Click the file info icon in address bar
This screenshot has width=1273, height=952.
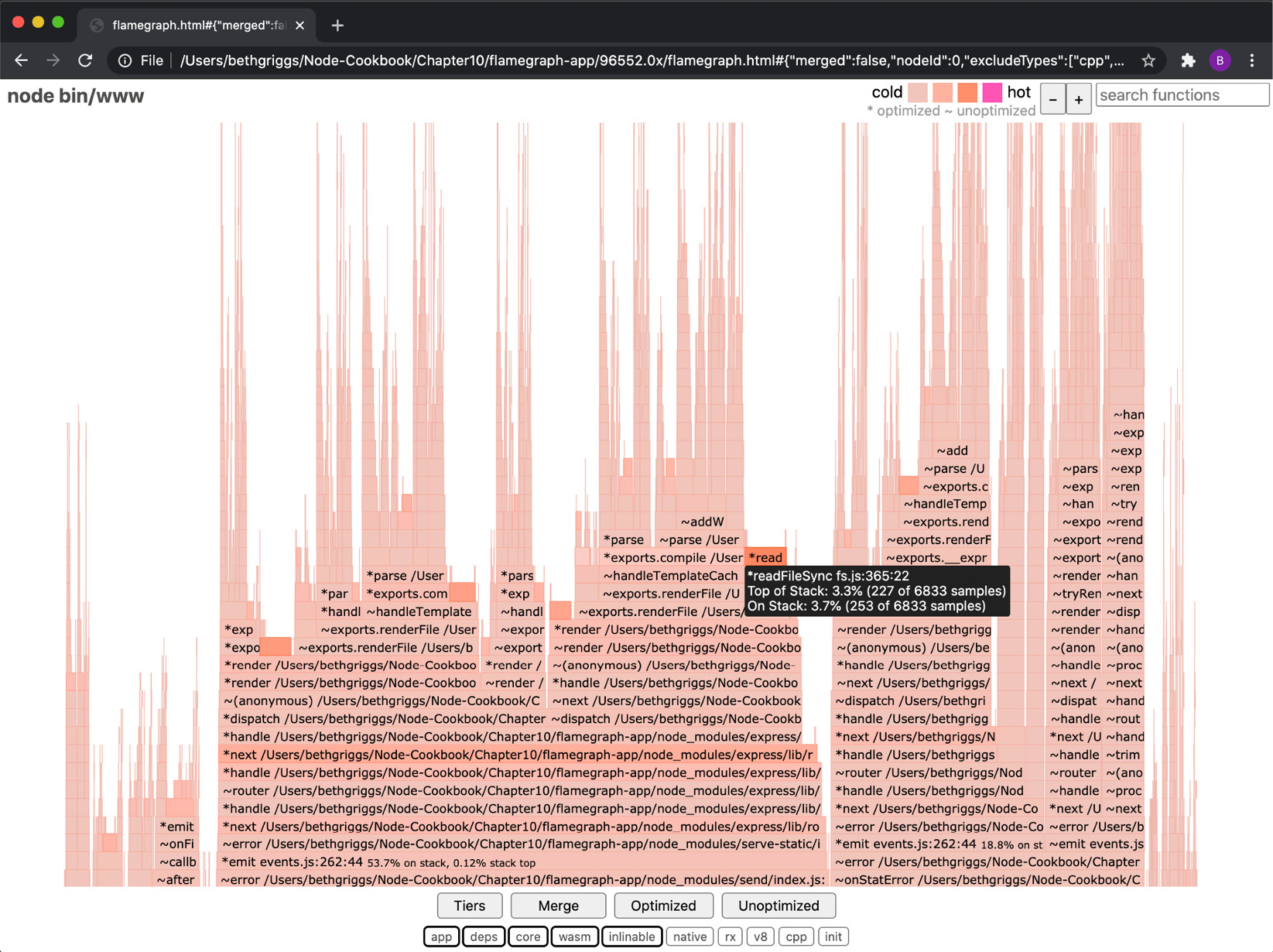coord(124,60)
